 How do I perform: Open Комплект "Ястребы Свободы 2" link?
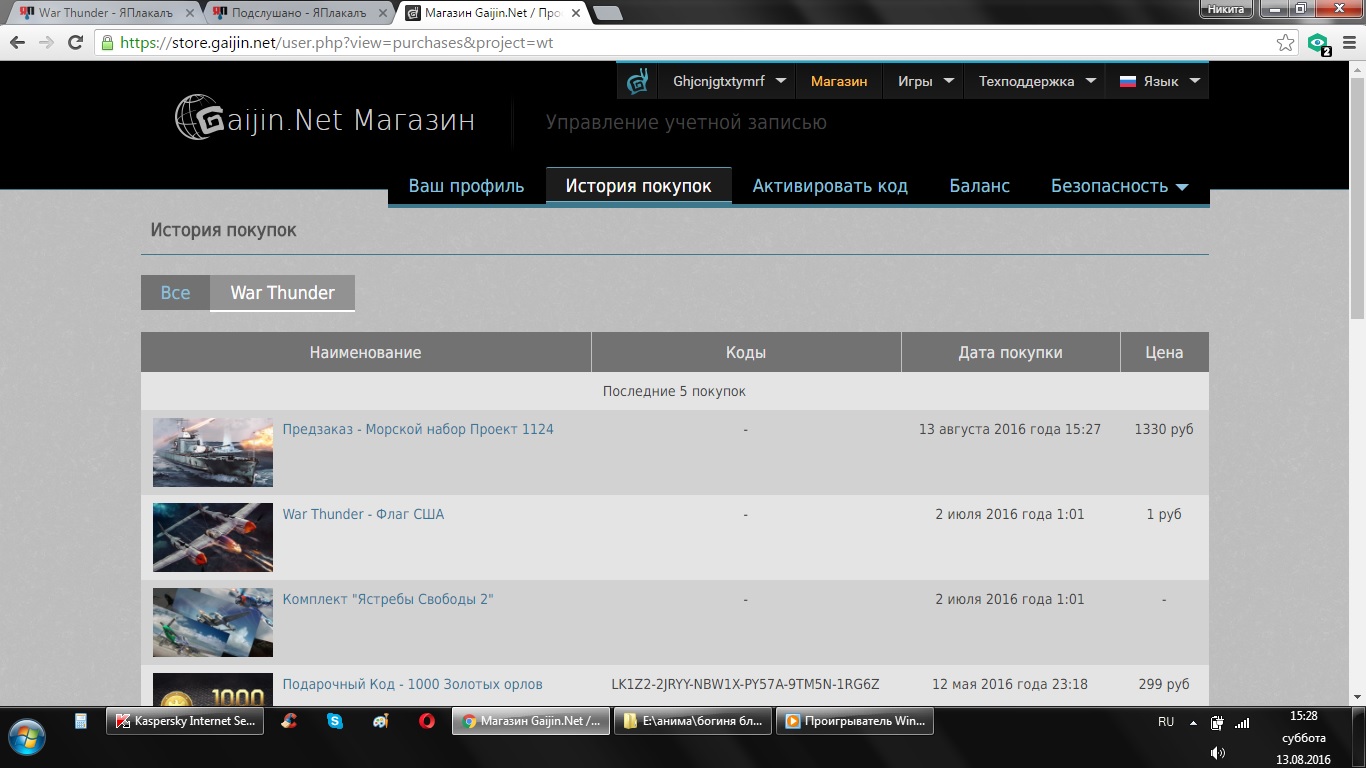[388, 599]
